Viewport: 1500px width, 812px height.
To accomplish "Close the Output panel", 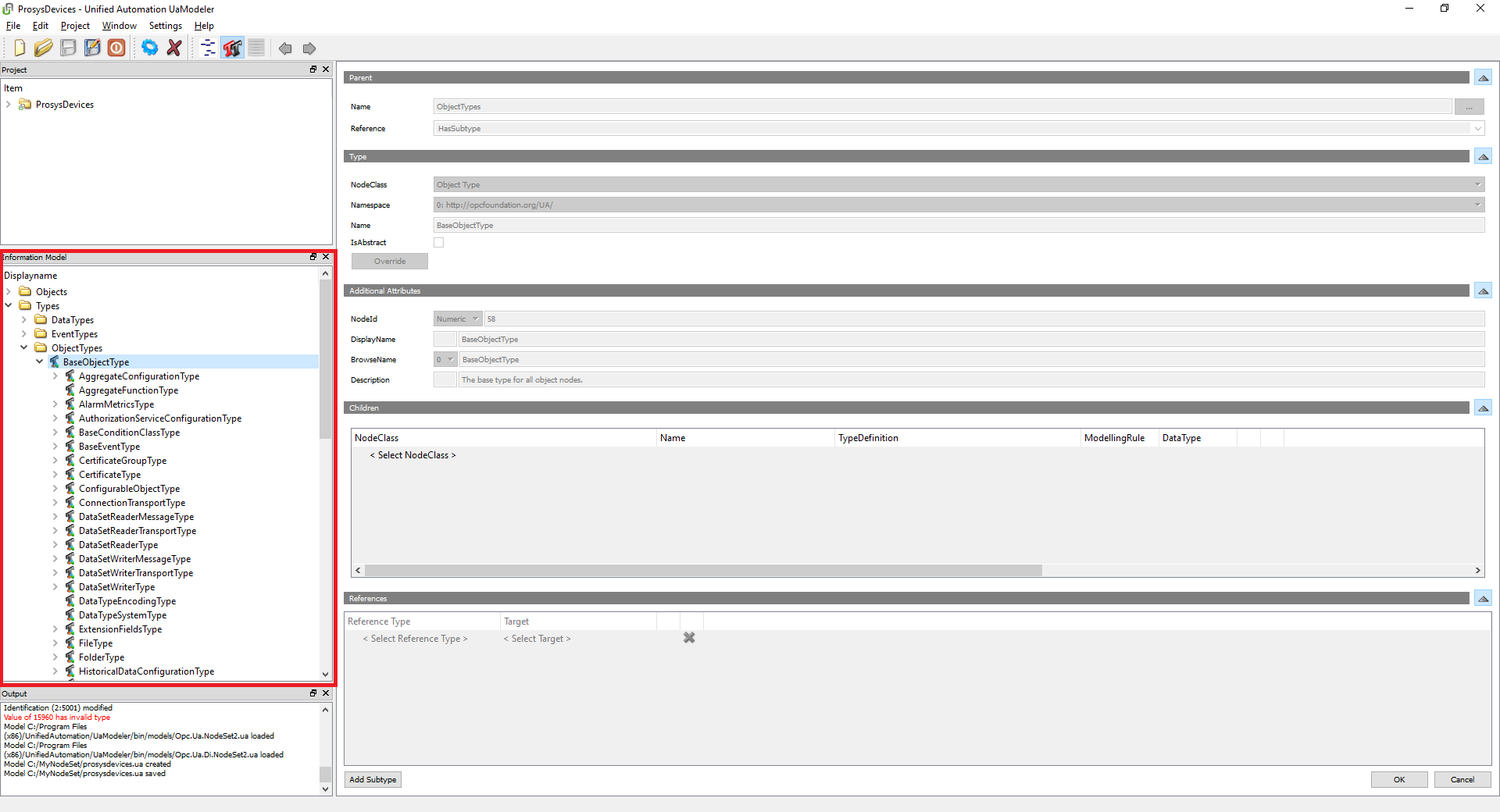I will [326, 693].
